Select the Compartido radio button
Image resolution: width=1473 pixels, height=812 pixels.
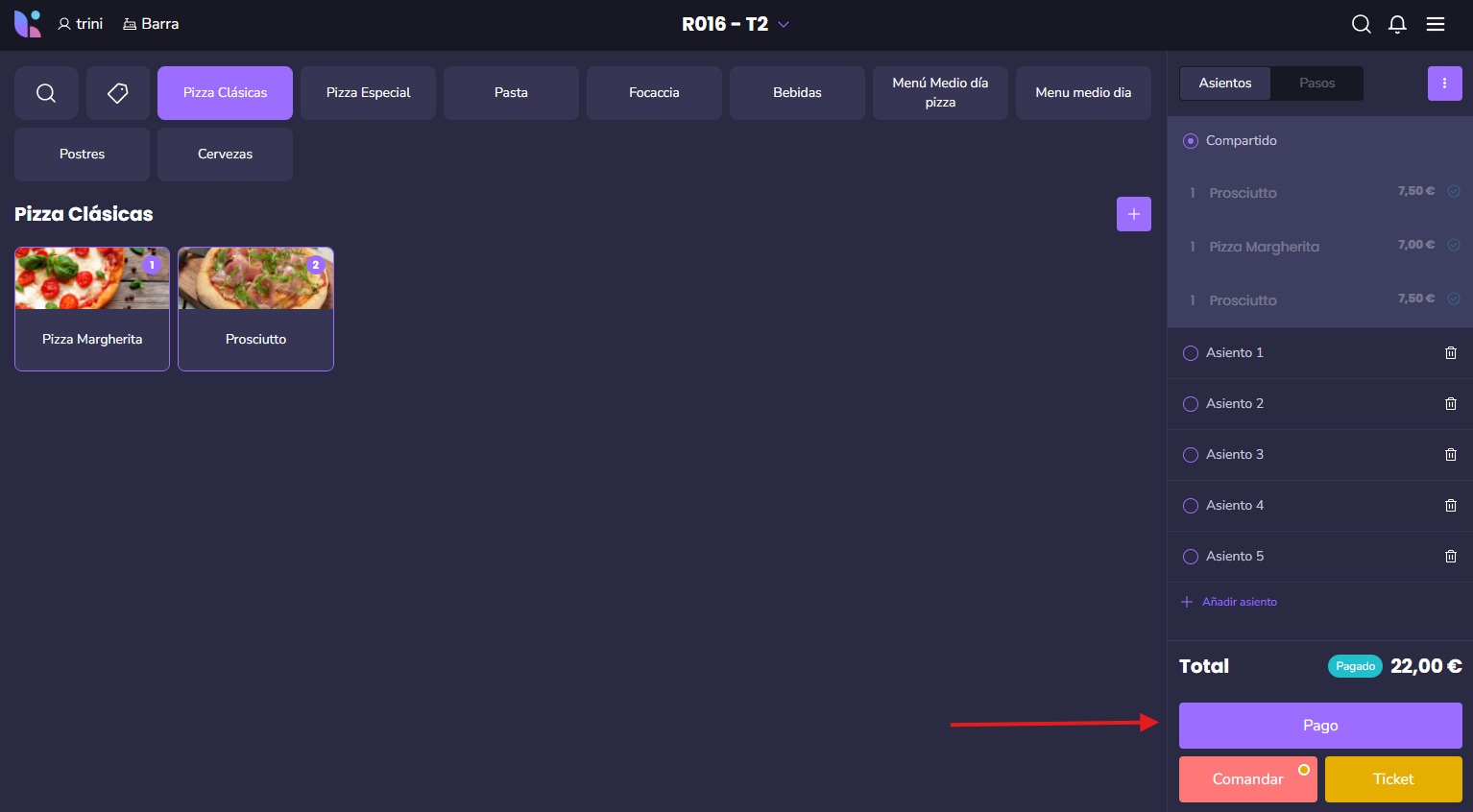1191,141
